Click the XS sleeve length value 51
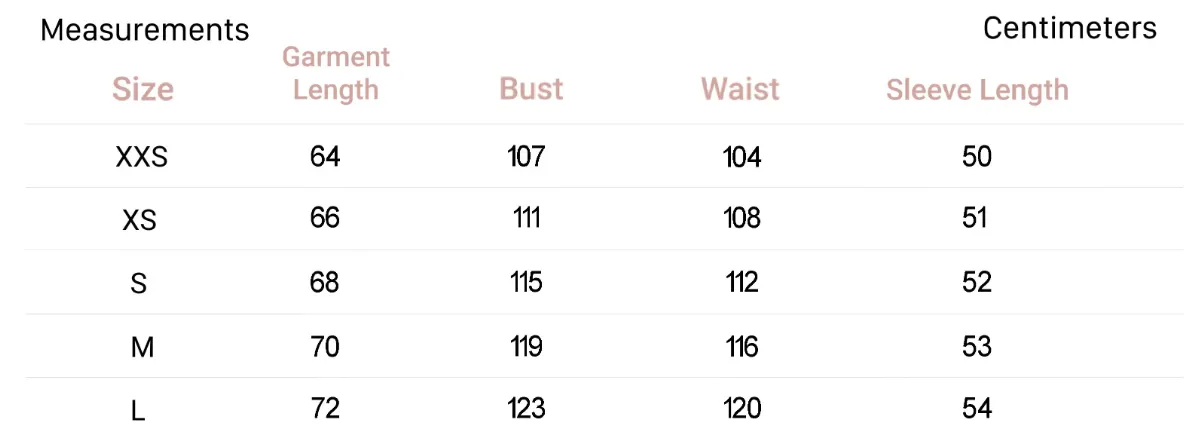The image size is (1202, 444). 975,218
